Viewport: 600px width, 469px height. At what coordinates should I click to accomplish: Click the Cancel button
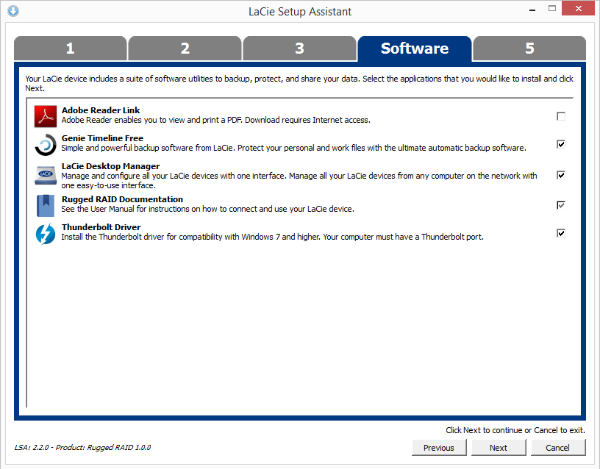point(558,448)
